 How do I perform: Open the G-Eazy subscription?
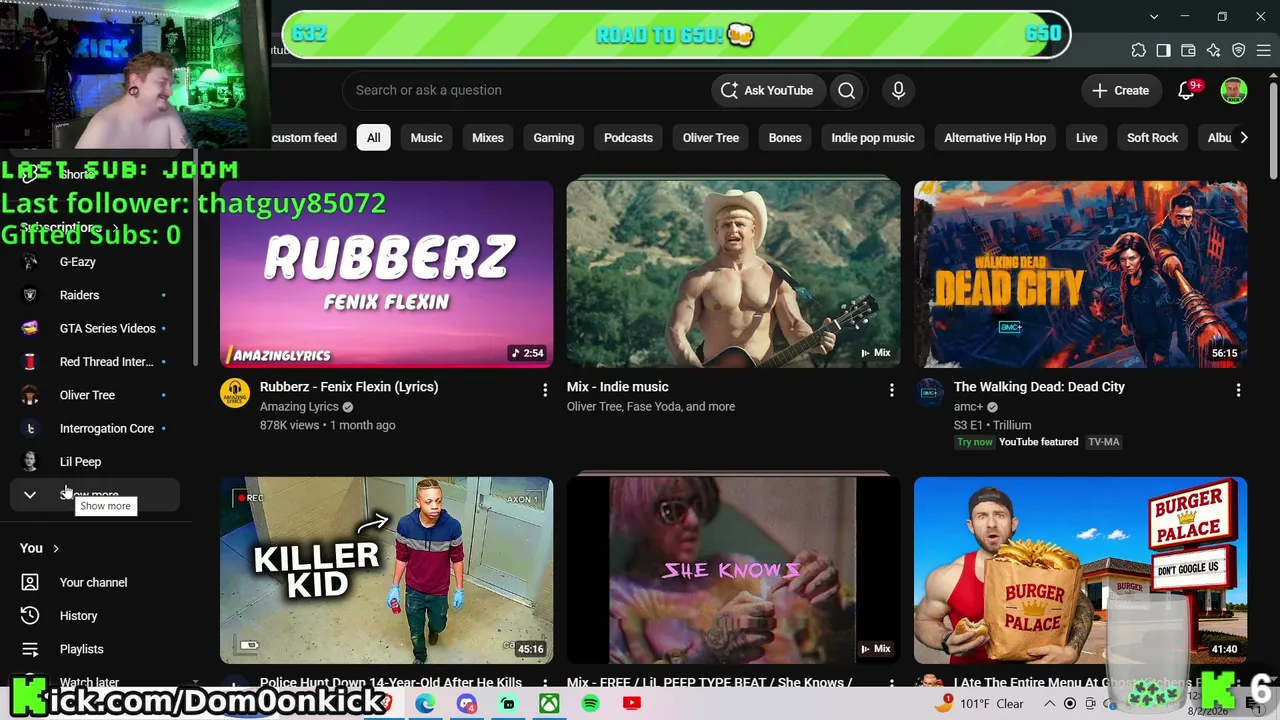(x=95, y=262)
